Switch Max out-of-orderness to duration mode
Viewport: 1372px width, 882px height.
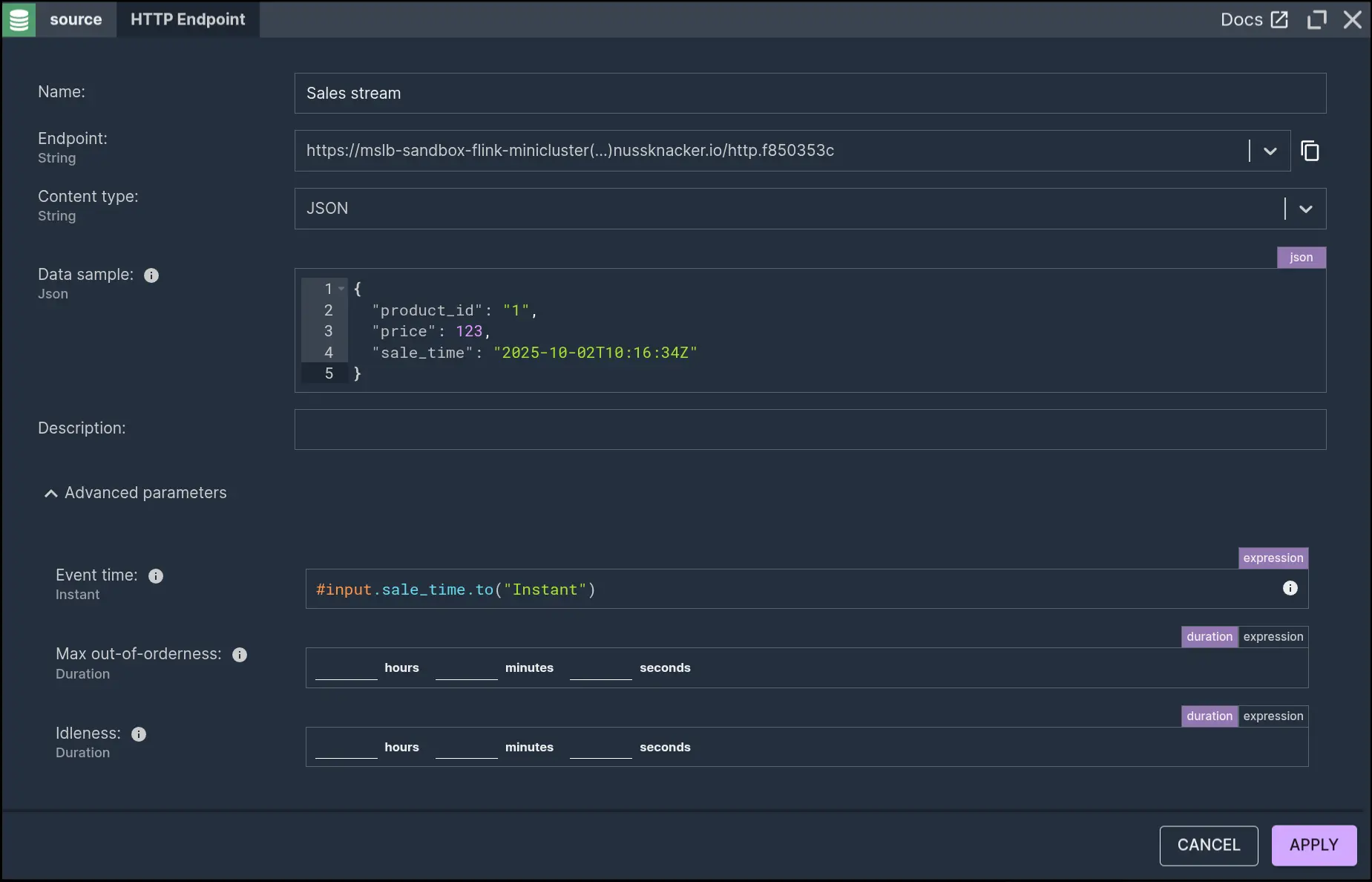[x=1209, y=637]
